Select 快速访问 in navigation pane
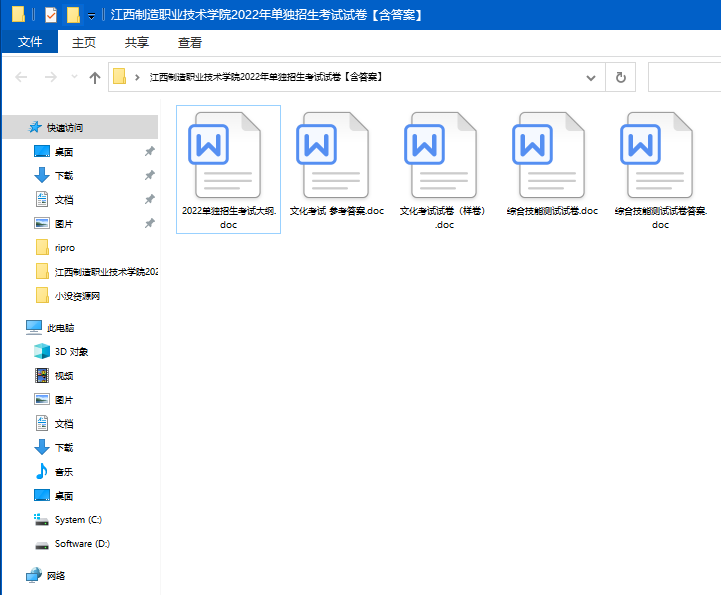The width and height of the screenshot is (721, 595). [80, 127]
